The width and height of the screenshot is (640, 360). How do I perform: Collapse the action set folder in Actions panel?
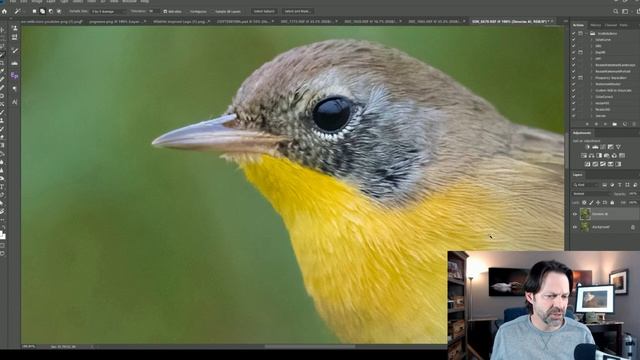tap(586, 33)
